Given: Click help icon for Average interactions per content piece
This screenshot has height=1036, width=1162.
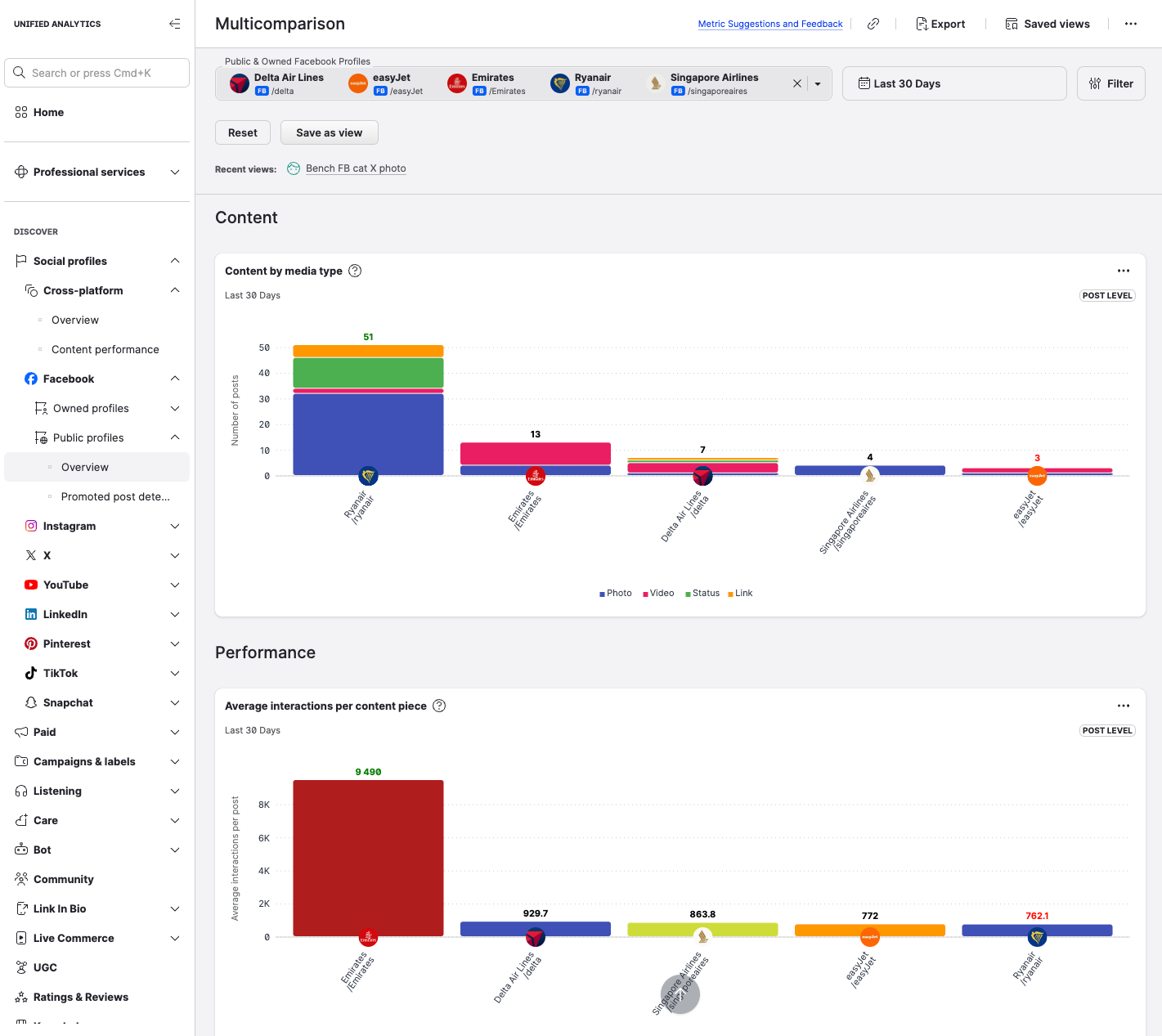Looking at the screenshot, I should tap(439, 706).
